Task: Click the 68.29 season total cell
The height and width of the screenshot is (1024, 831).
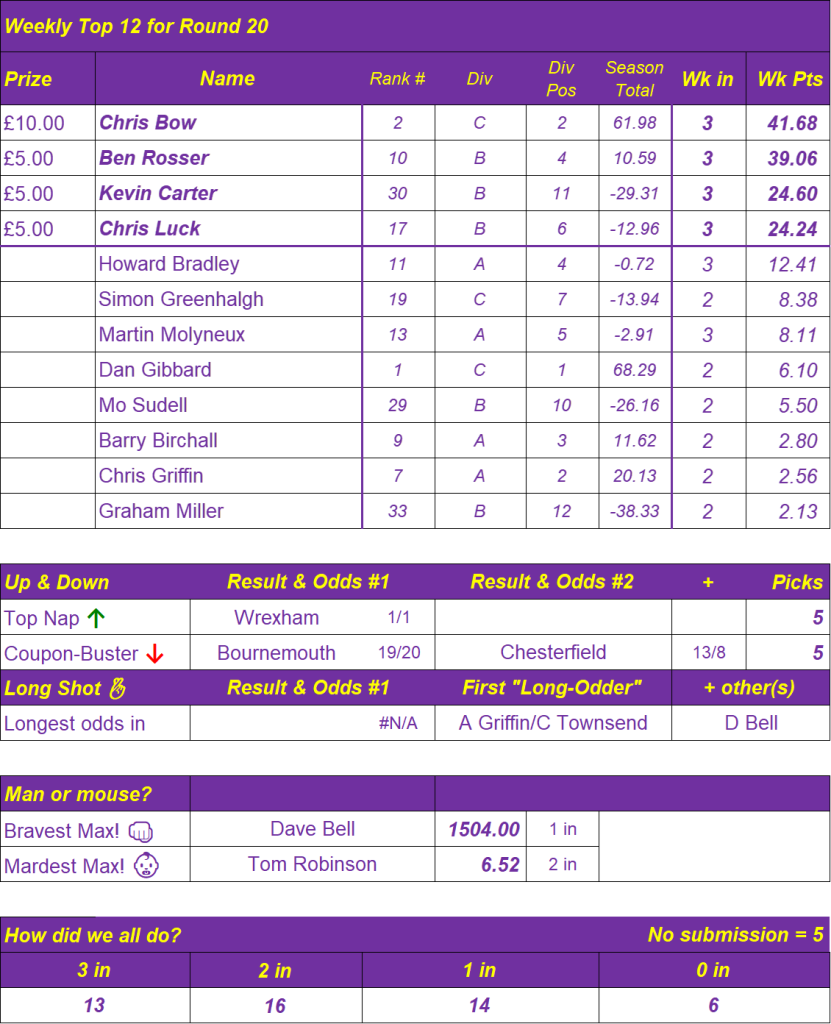Action: (x=635, y=370)
